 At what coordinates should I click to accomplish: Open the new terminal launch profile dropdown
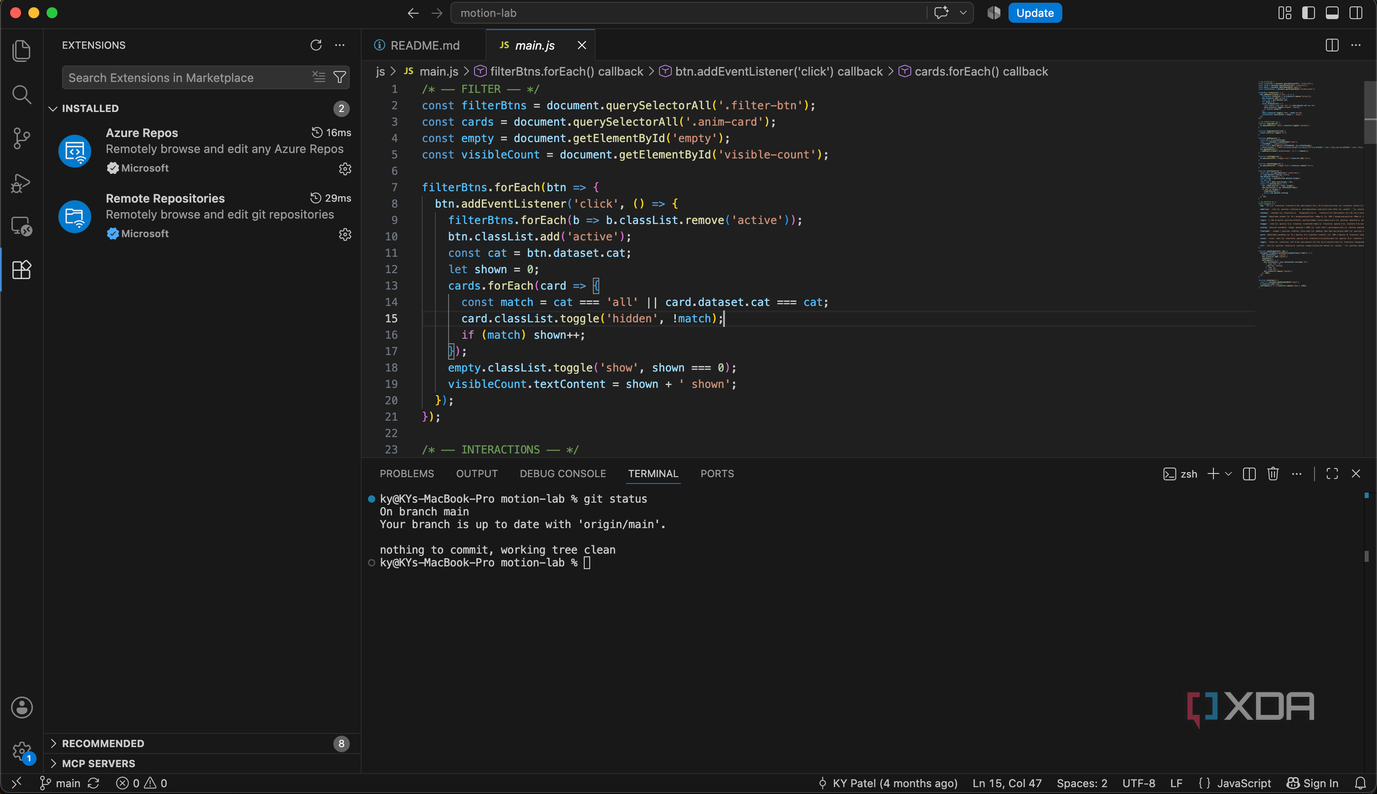[x=1228, y=474]
